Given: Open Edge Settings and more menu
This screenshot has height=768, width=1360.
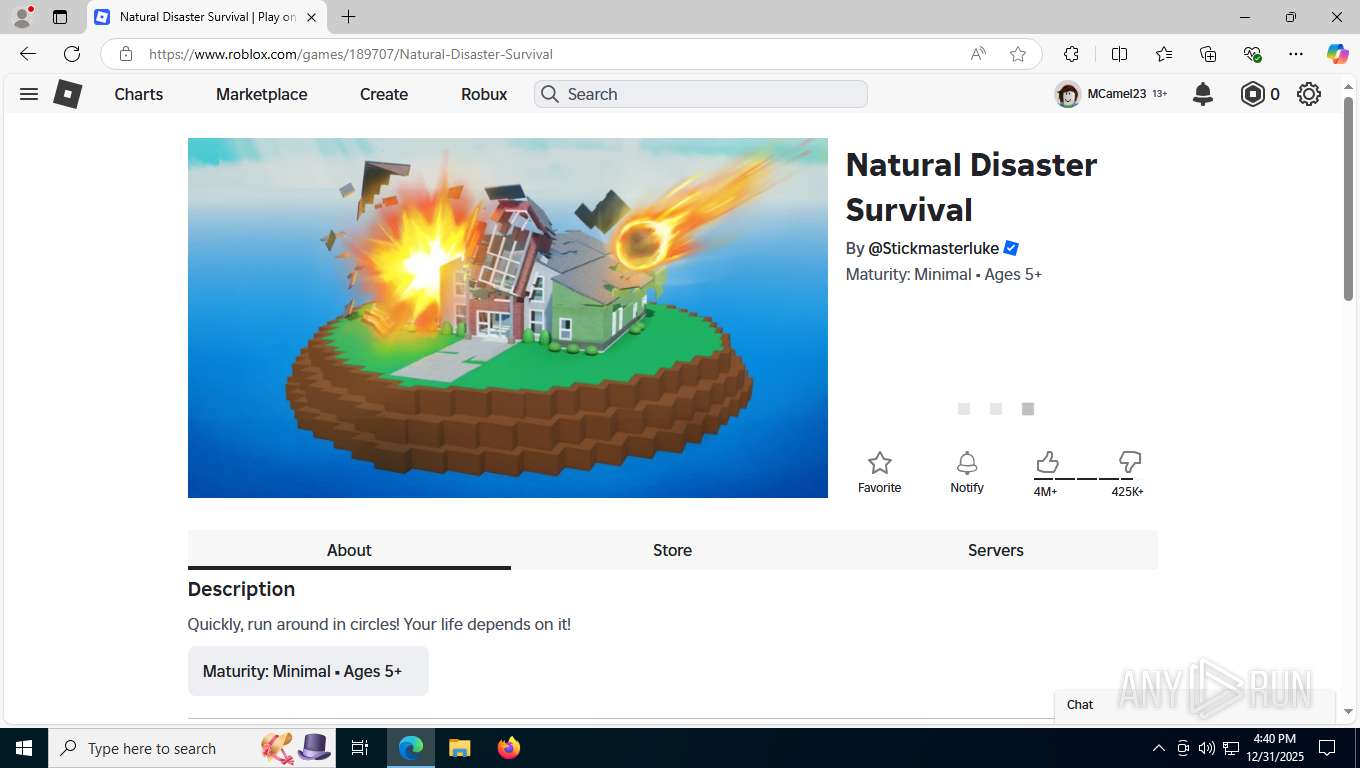Looking at the screenshot, I should [x=1296, y=54].
